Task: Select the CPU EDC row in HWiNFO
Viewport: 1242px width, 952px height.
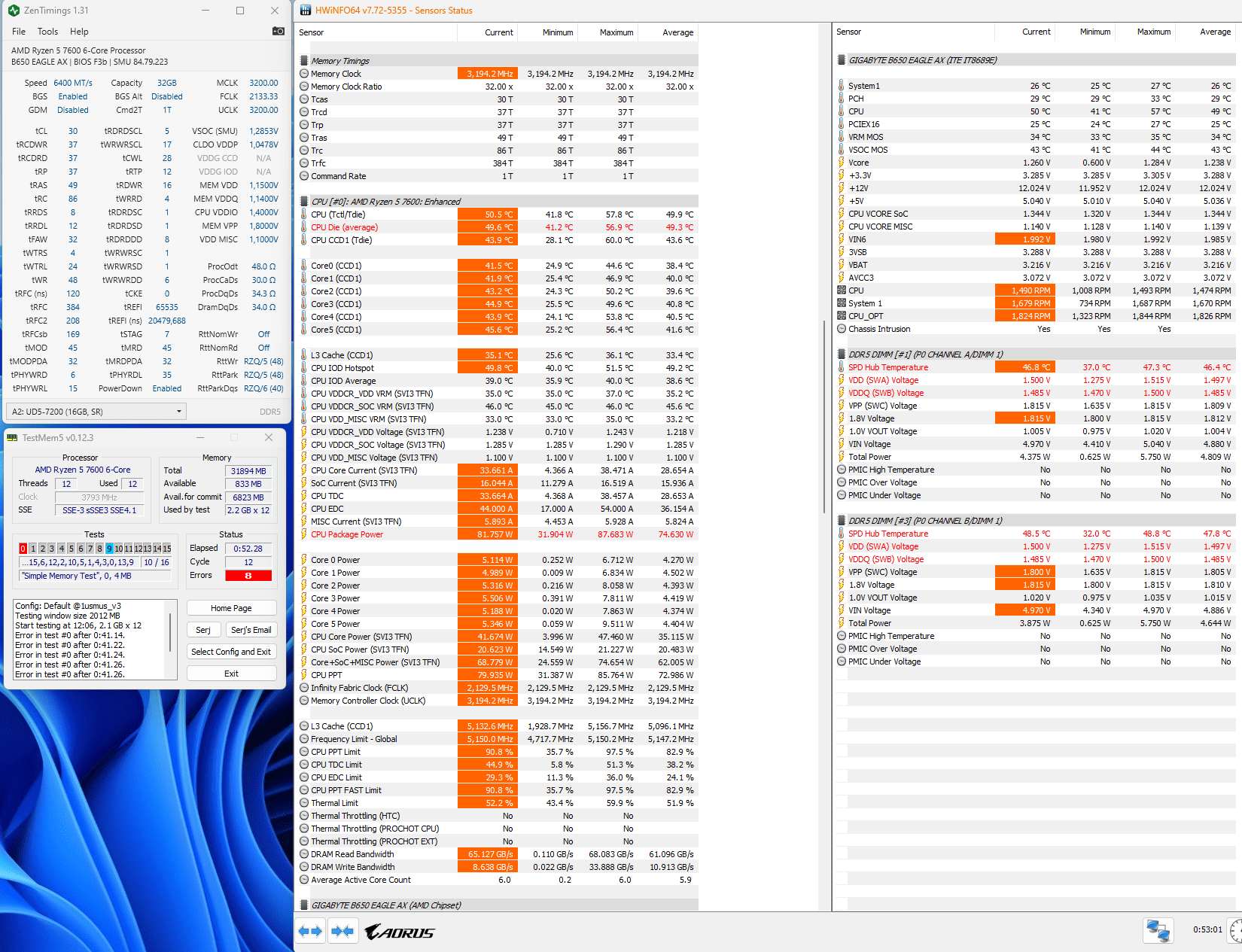Action: [x=498, y=509]
